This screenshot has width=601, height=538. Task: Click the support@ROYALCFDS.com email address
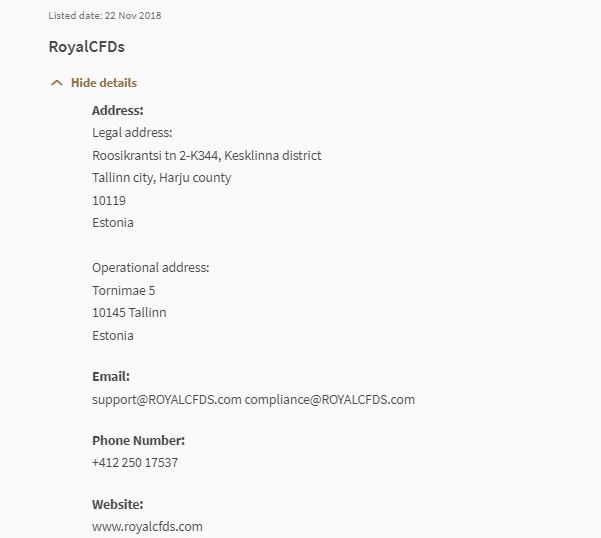point(166,400)
